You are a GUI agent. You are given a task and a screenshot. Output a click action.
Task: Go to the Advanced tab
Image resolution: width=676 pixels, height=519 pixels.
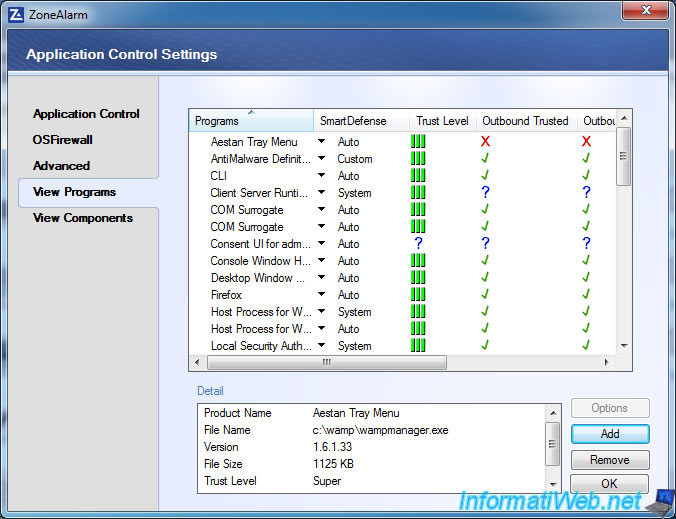point(61,166)
